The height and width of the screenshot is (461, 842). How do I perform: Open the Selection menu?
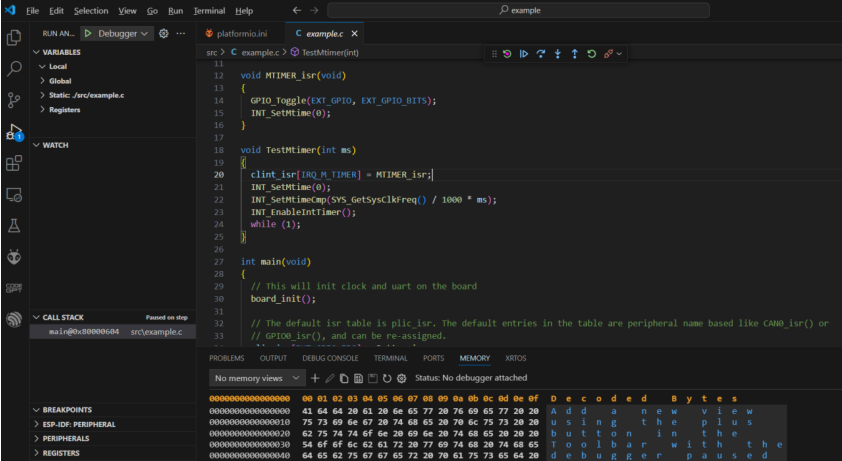(91, 11)
